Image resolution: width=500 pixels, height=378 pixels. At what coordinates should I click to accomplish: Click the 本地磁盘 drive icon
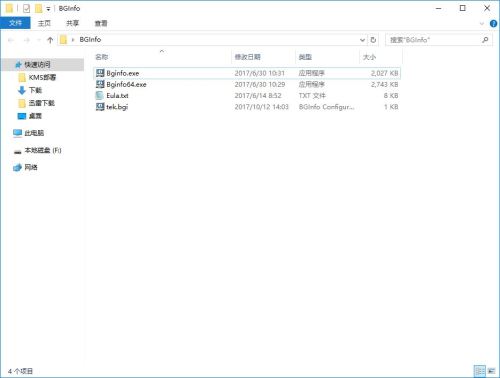click(x=17, y=152)
